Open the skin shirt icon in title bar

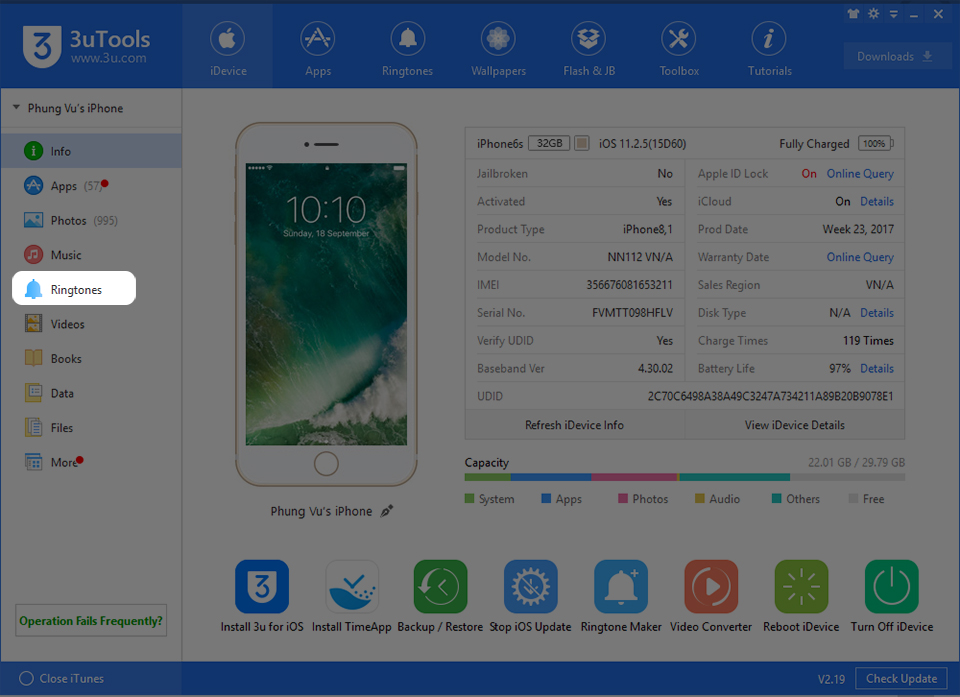[x=853, y=13]
